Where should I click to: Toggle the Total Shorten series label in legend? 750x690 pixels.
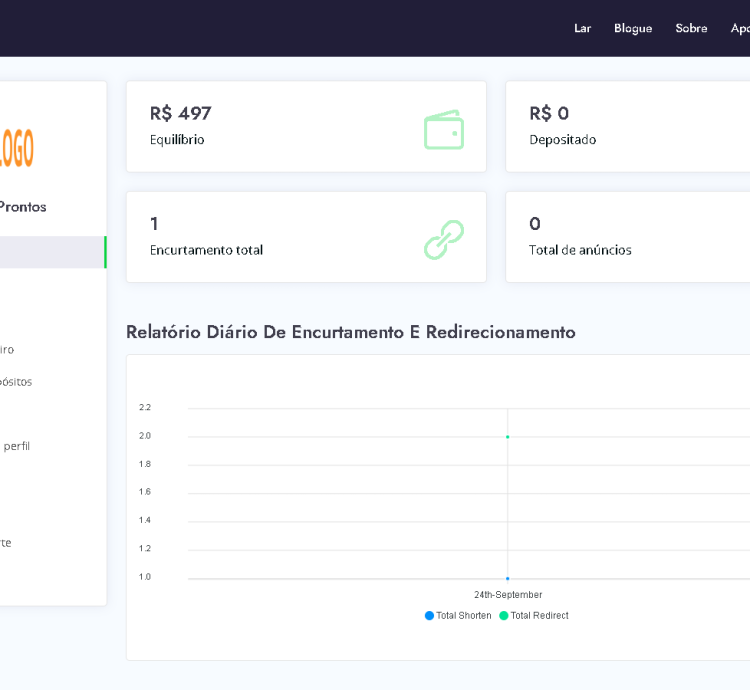click(464, 616)
